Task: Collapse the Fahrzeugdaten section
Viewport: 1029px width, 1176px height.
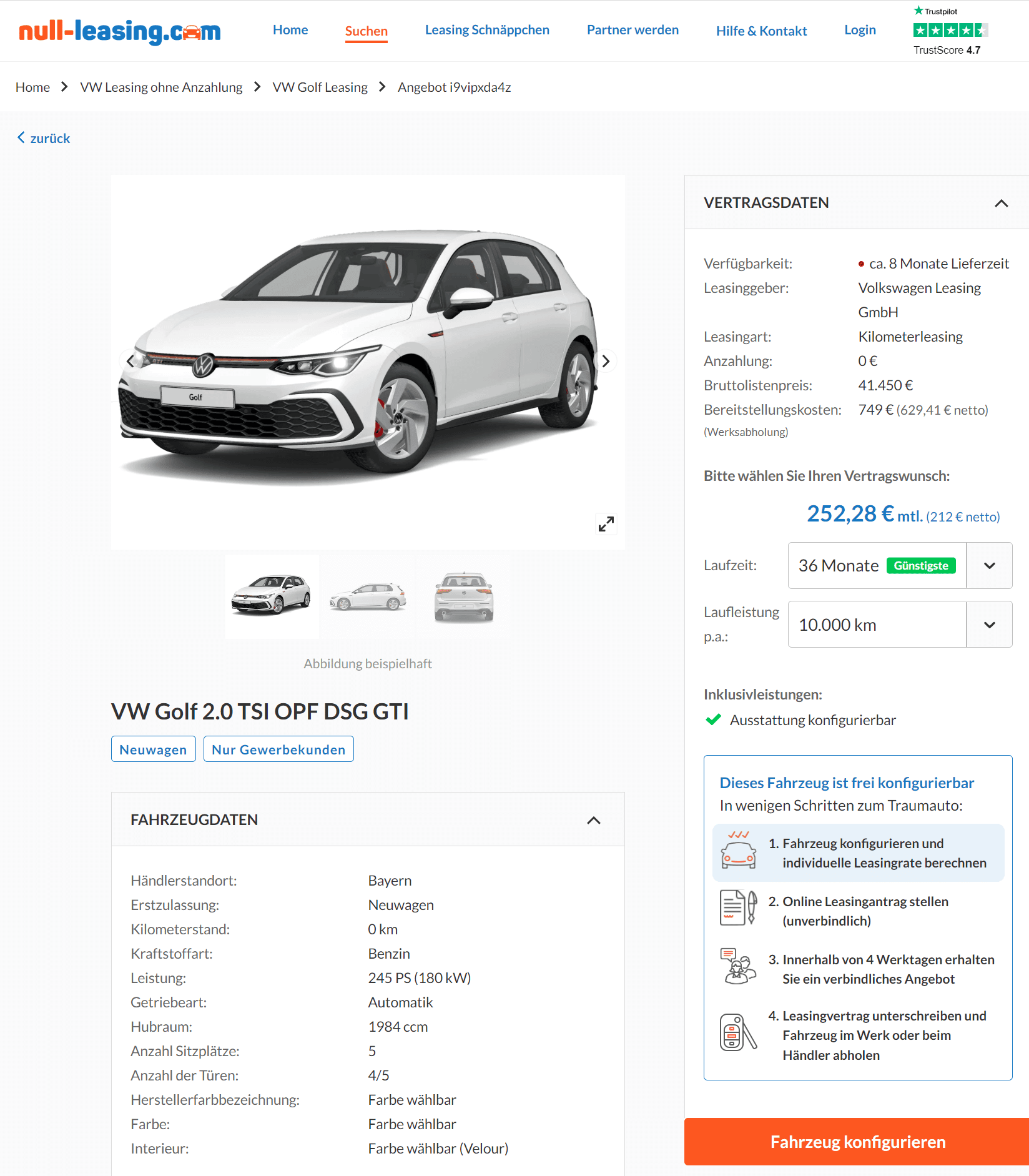Action: [594, 820]
